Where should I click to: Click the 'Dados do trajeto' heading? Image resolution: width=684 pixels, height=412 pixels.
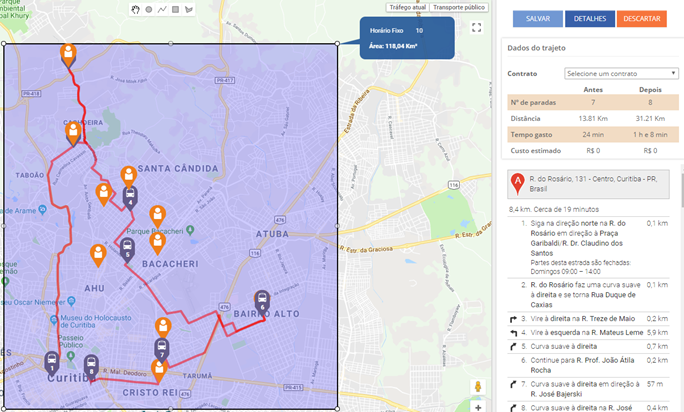[536, 48]
